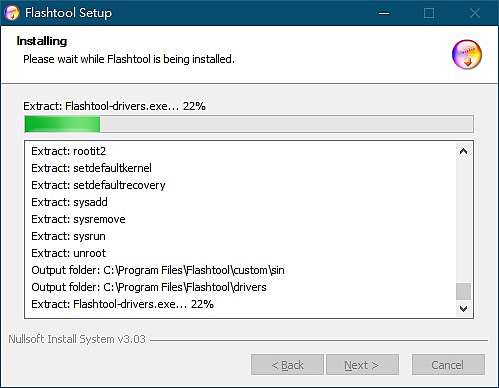Click the log scrollbar thumb
499x388 pixels.
(x=463, y=292)
